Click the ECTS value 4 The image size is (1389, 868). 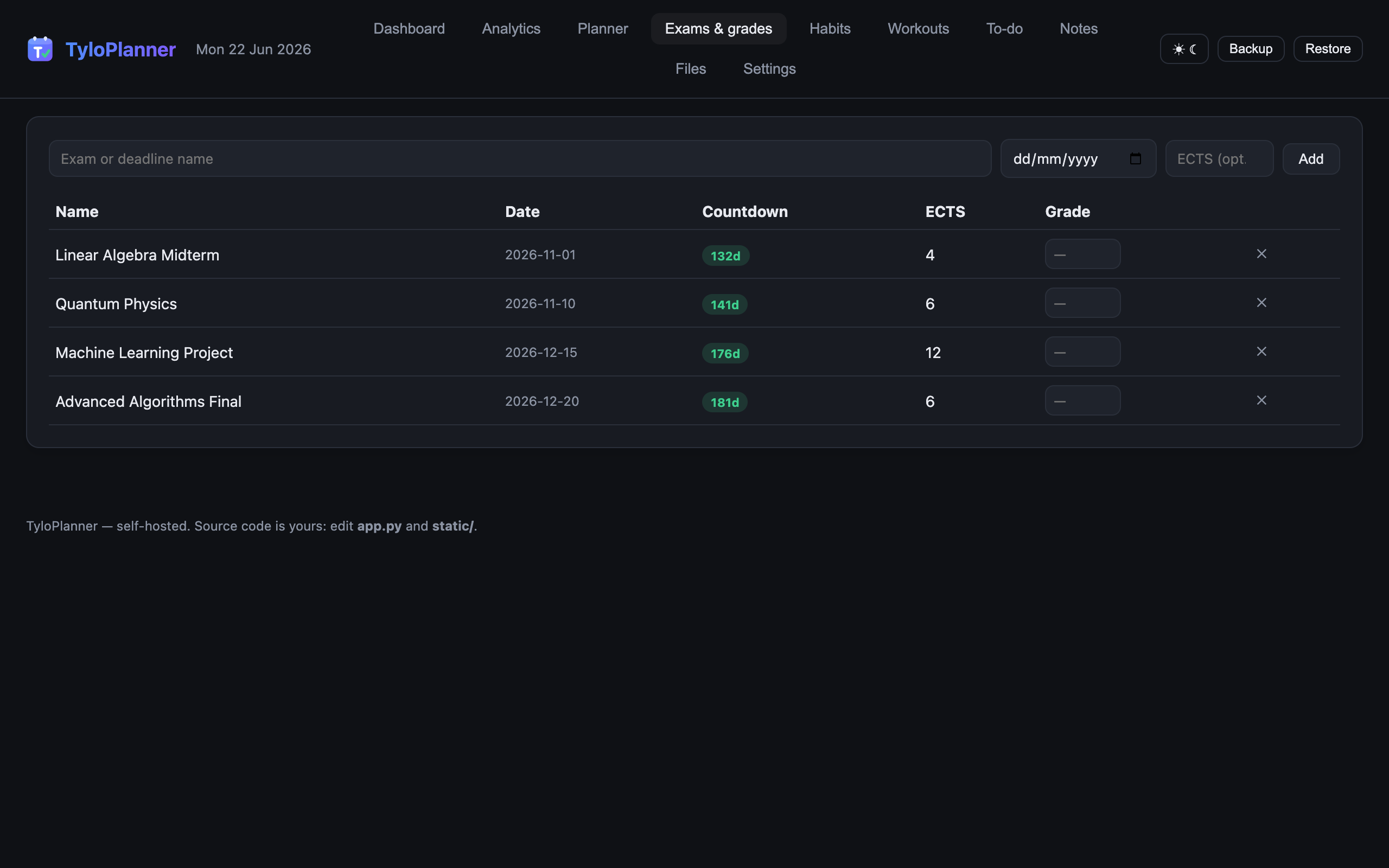pos(930,255)
